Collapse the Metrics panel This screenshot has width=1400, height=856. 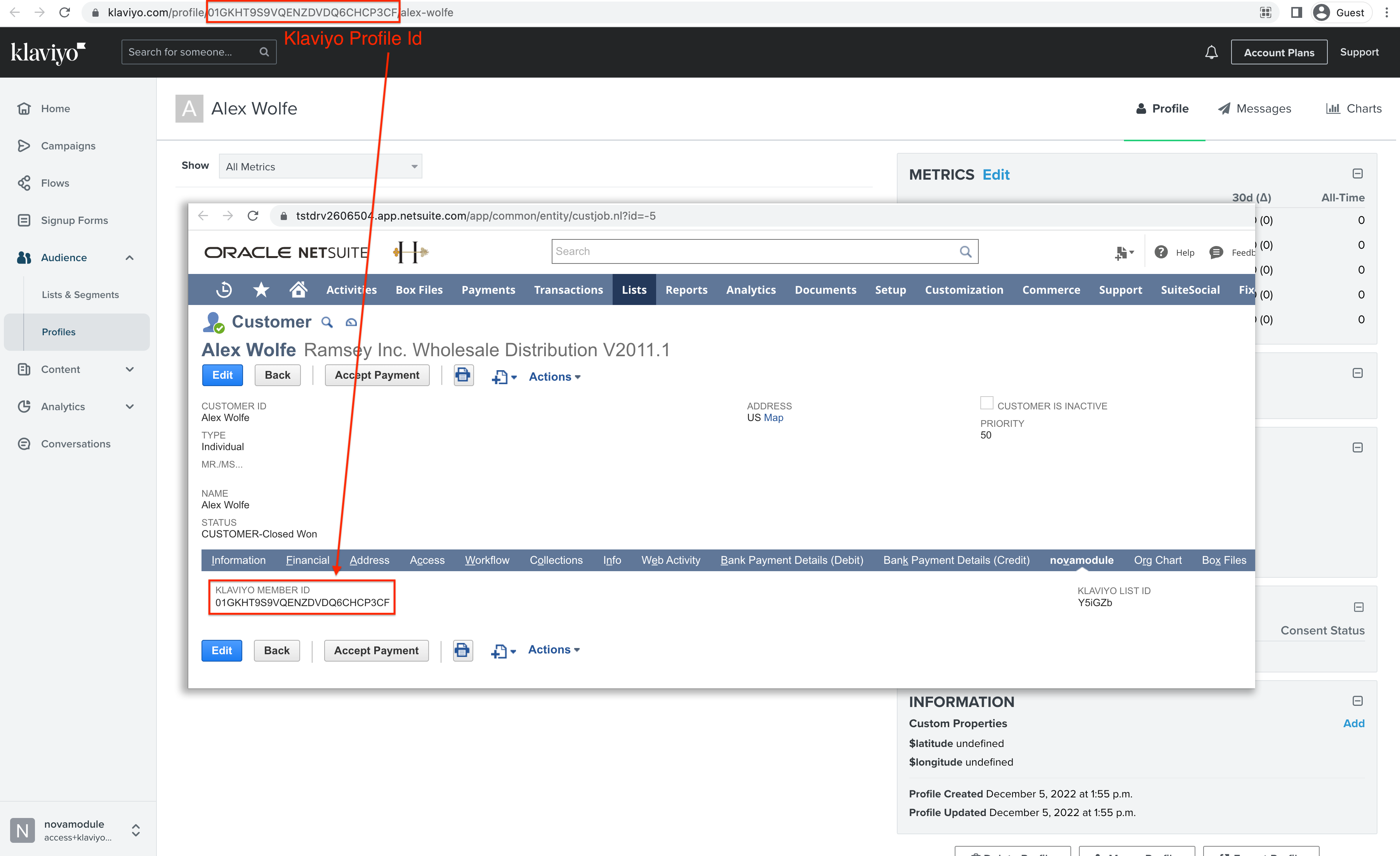1357,174
